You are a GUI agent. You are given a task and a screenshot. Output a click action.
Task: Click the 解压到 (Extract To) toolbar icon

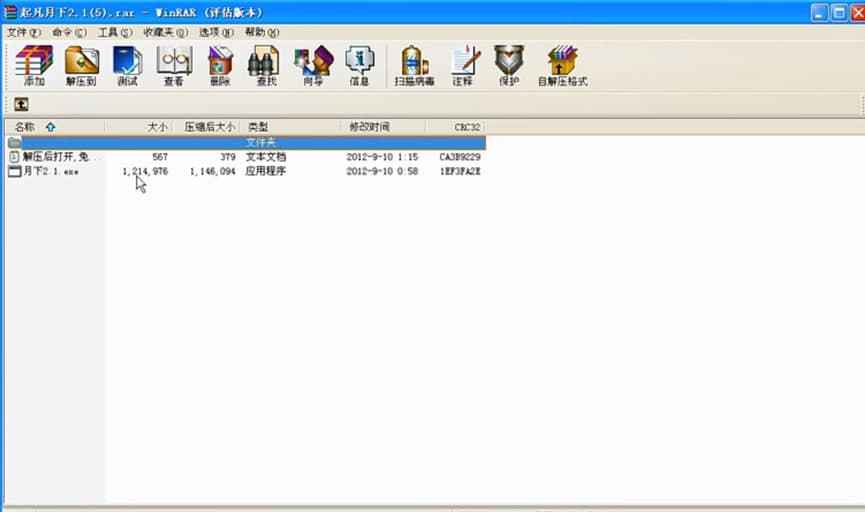[x=82, y=65]
